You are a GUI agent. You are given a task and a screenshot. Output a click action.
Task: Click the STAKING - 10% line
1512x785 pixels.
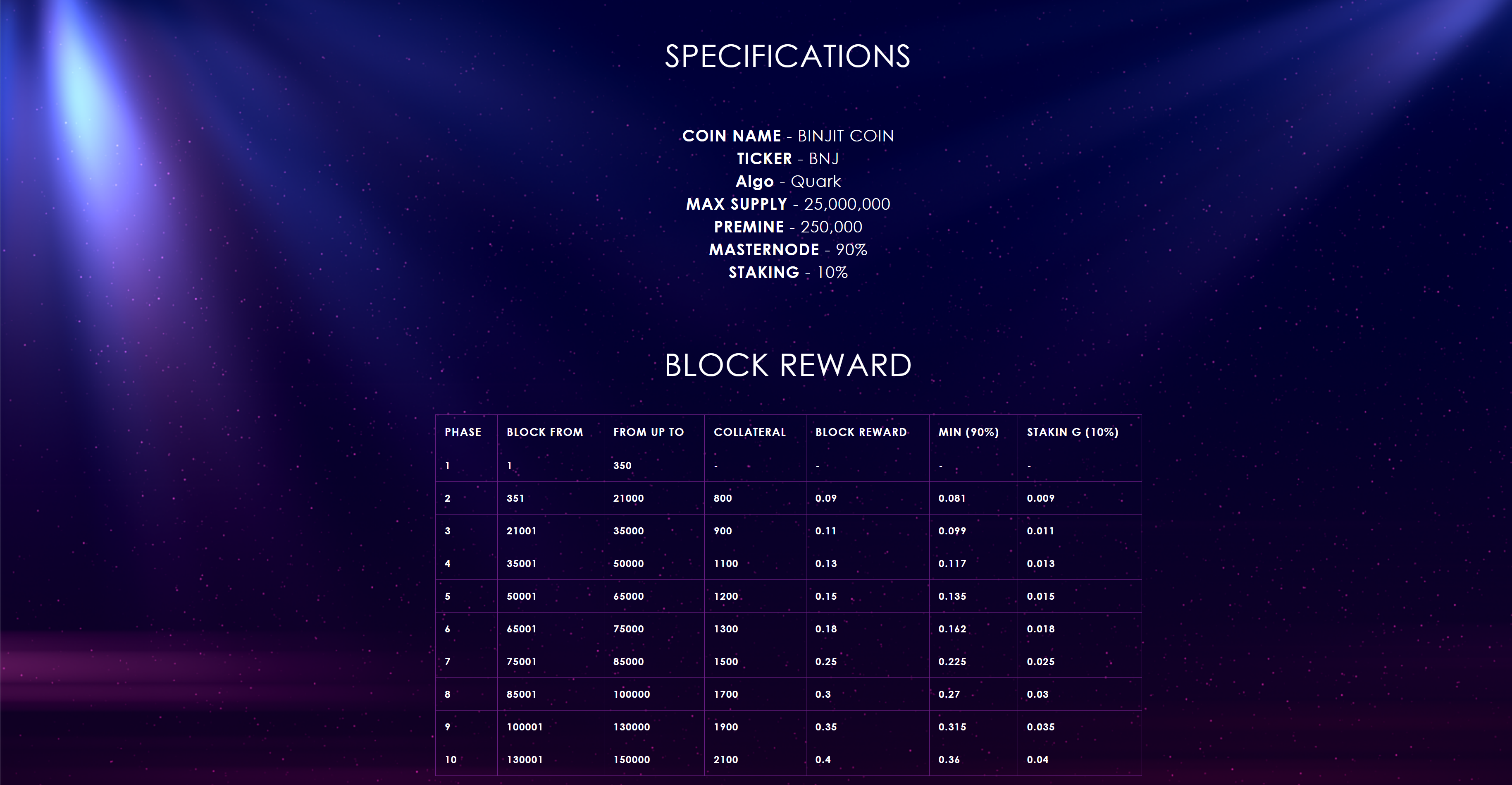[788, 273]
